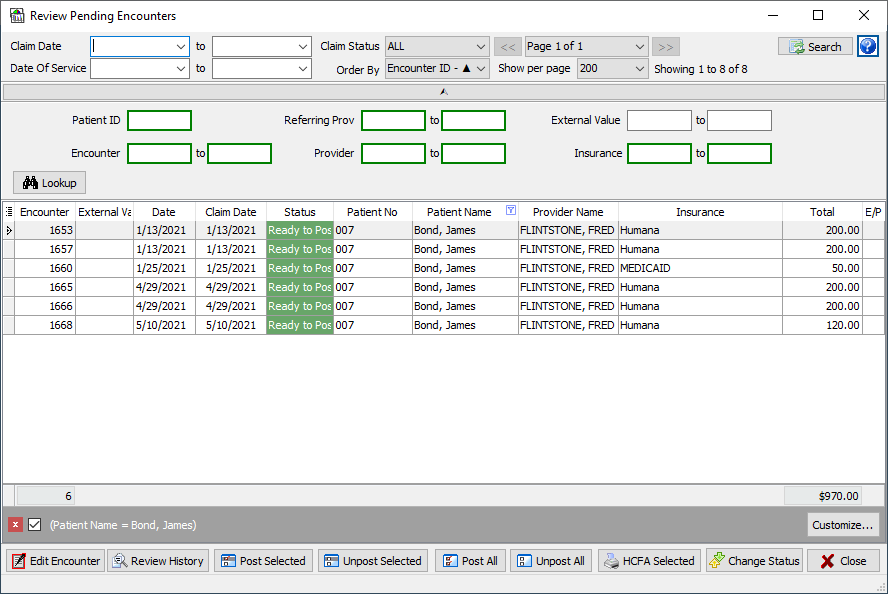Sort by the Total column header
The width and height of the screenshot is (888, 594).
[822, 212]
